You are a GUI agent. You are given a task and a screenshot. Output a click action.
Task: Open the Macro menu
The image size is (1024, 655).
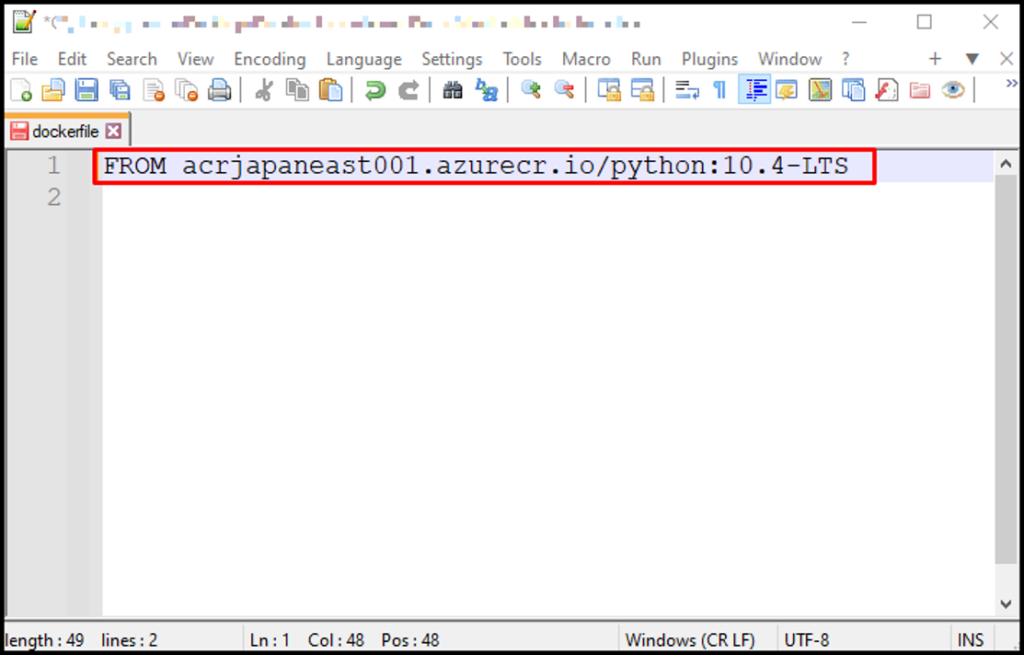pos(586,59)
